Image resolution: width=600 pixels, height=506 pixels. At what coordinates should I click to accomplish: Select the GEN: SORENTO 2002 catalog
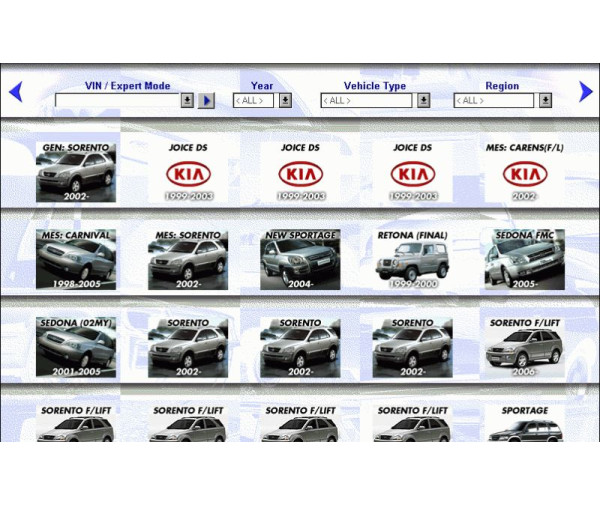coord(75,172)
